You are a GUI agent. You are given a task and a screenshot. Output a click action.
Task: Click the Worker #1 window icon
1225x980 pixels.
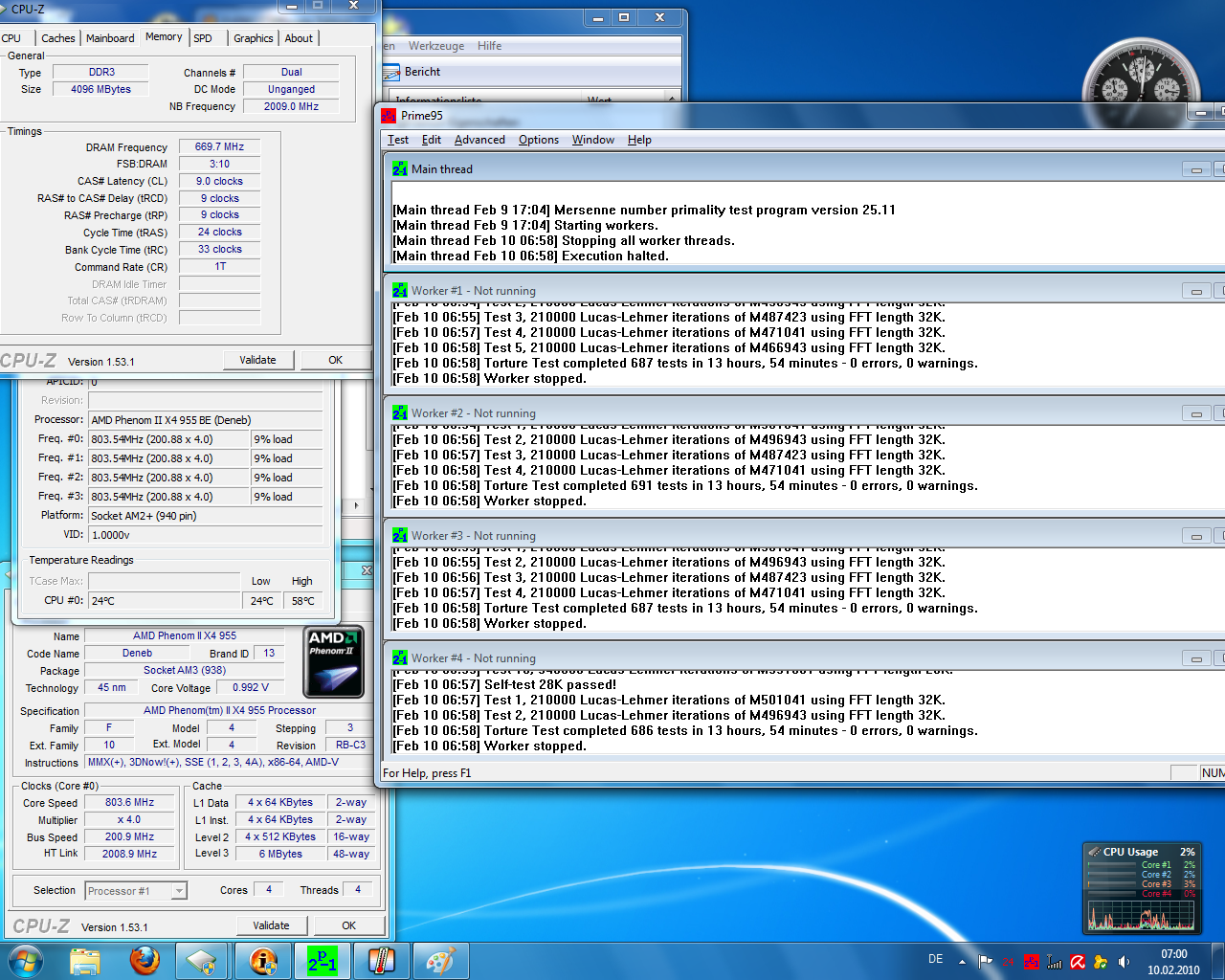point(399,291)
